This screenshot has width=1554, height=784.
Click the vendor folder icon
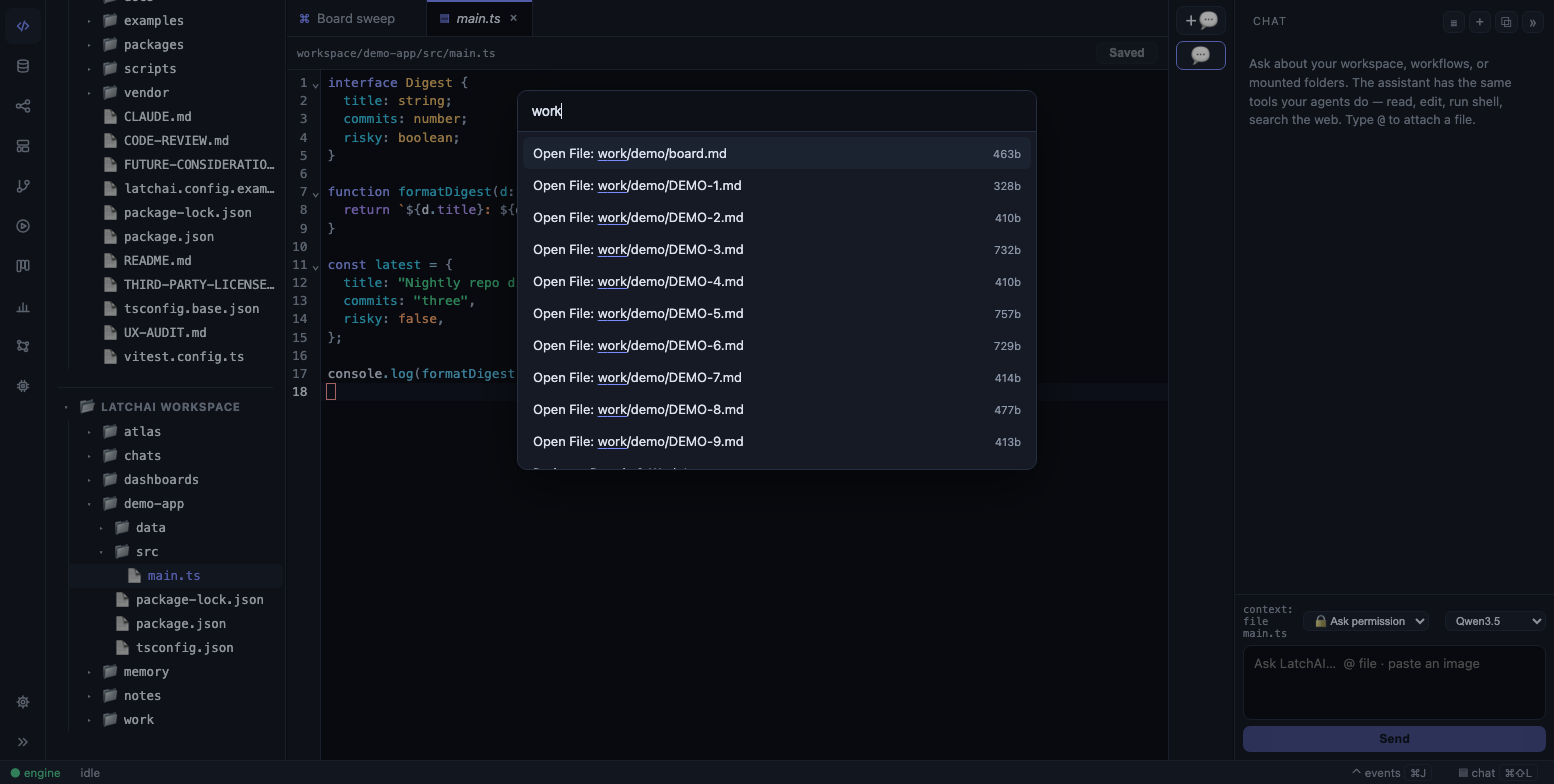(110, 92)
